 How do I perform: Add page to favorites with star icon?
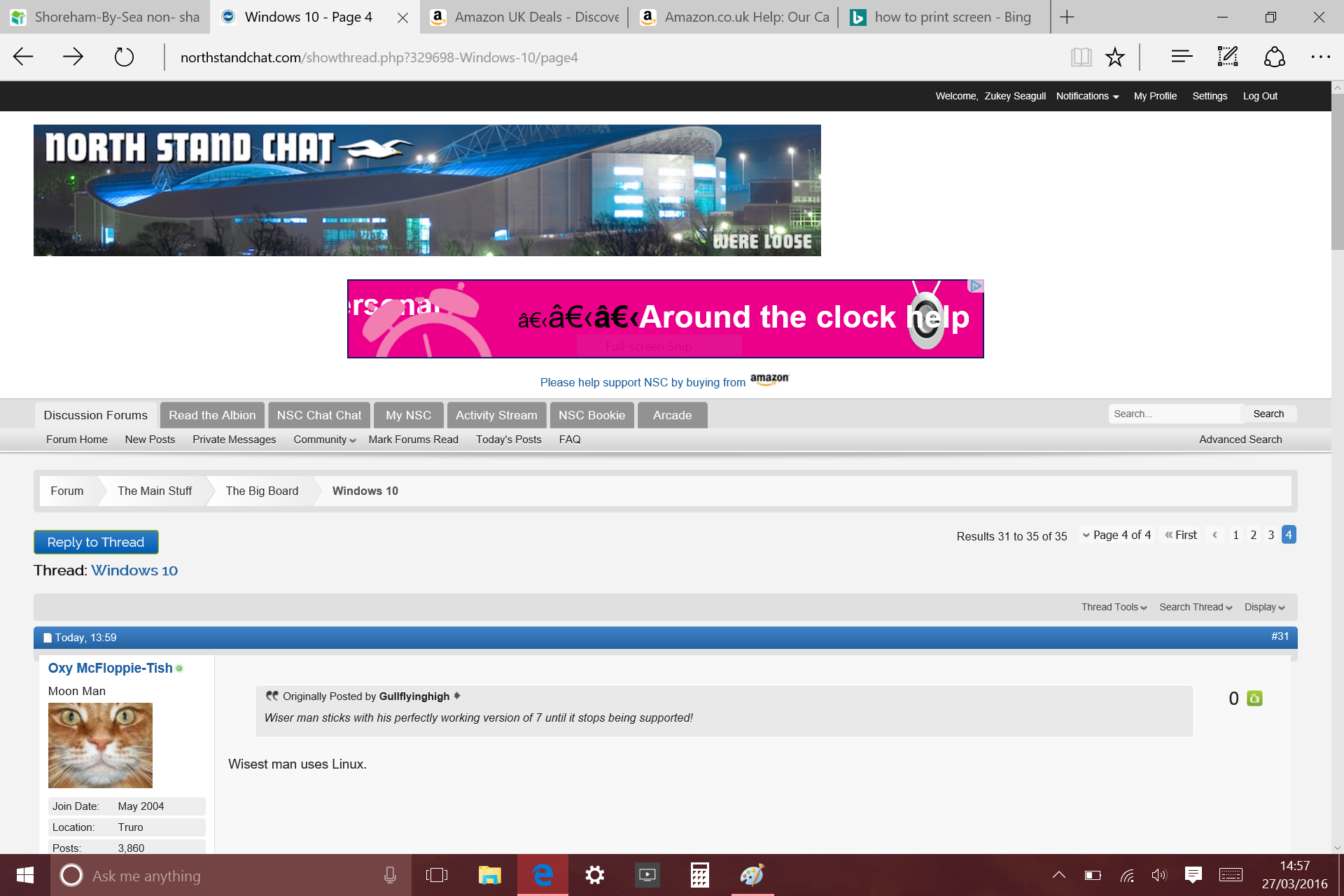coord(1115,57)
